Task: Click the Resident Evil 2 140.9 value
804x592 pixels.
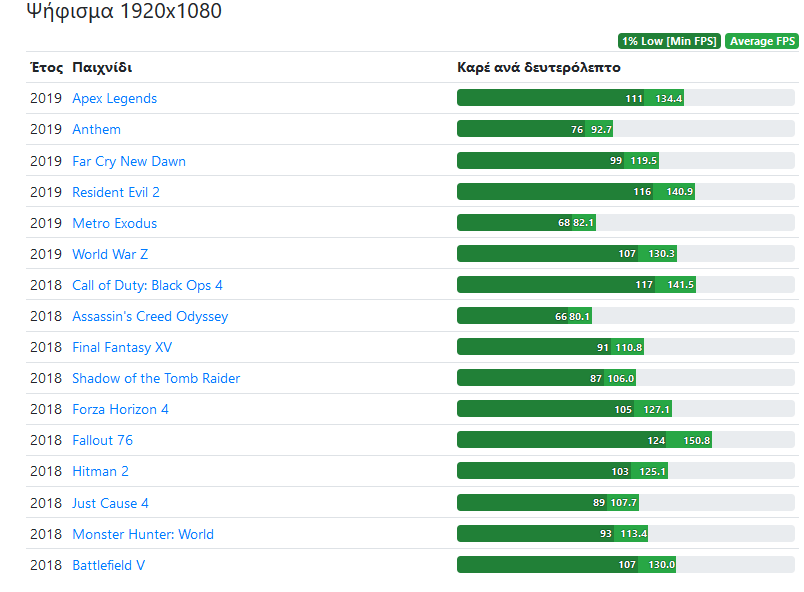Action: tap(679, 192)
